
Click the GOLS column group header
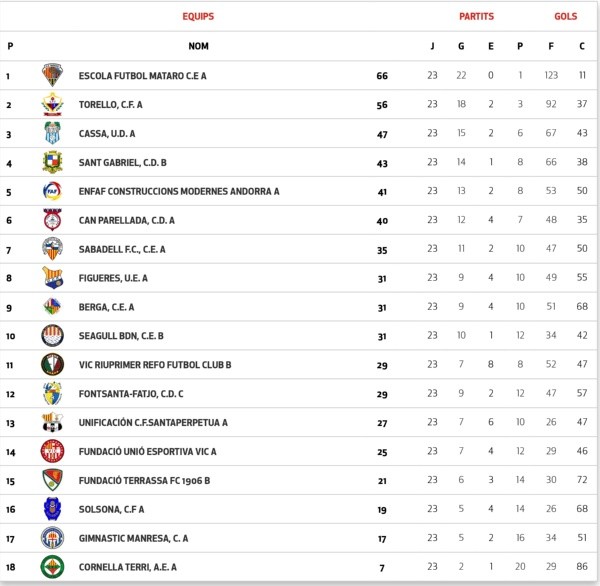coord(566,16)
